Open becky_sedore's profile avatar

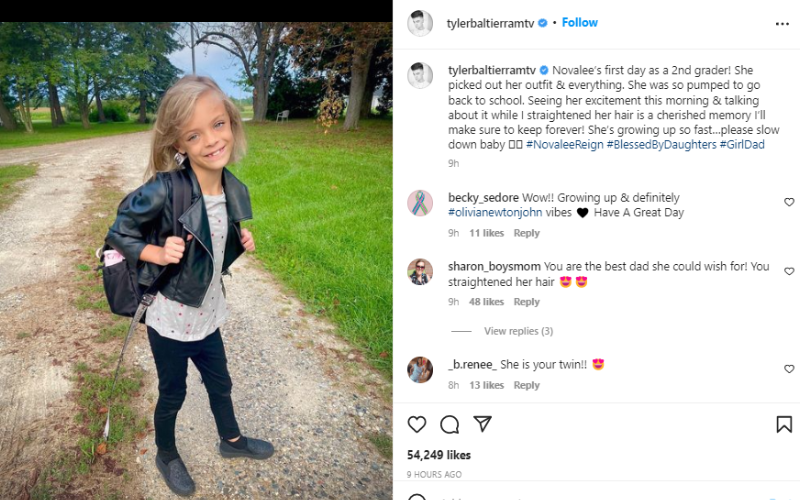pos(420,203)
